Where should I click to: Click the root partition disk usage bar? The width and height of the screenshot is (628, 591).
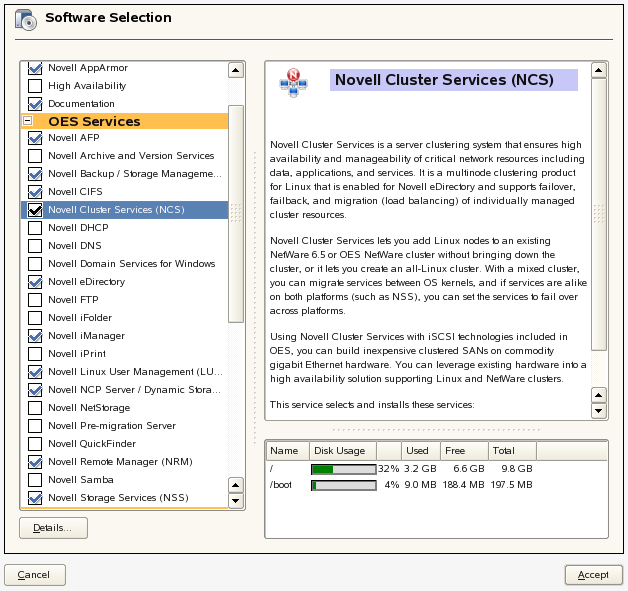[344, 469]
